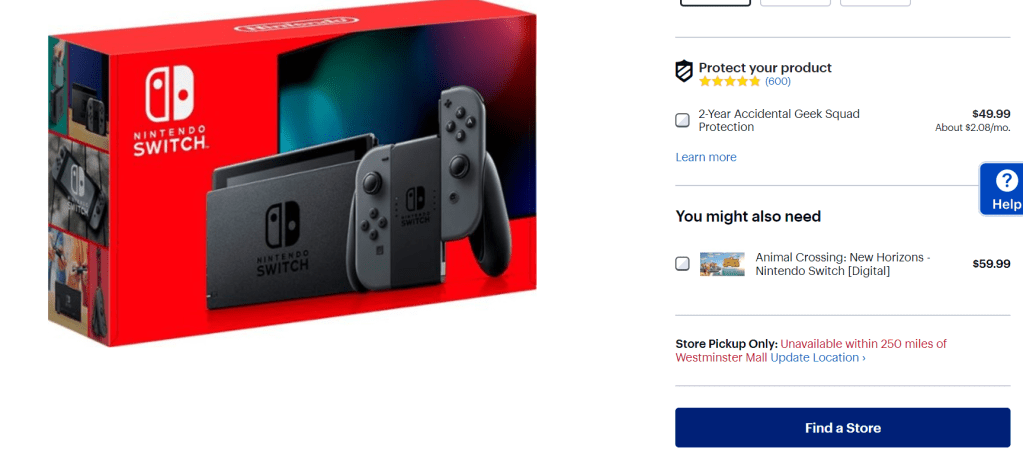The height and width of the screenshot is (451, 1023).
Task: Open Animal Crossing: New Horizons title link
Action: coord(843,264)
